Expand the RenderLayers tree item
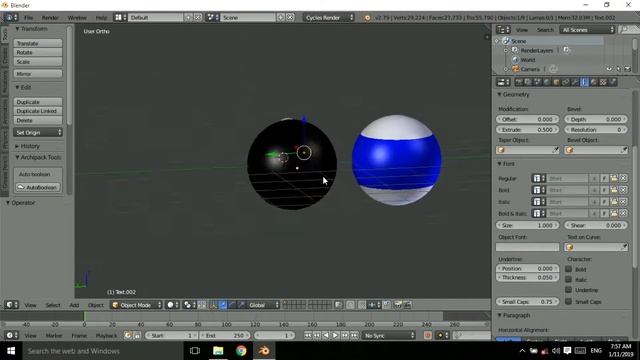 coord(506,50)
